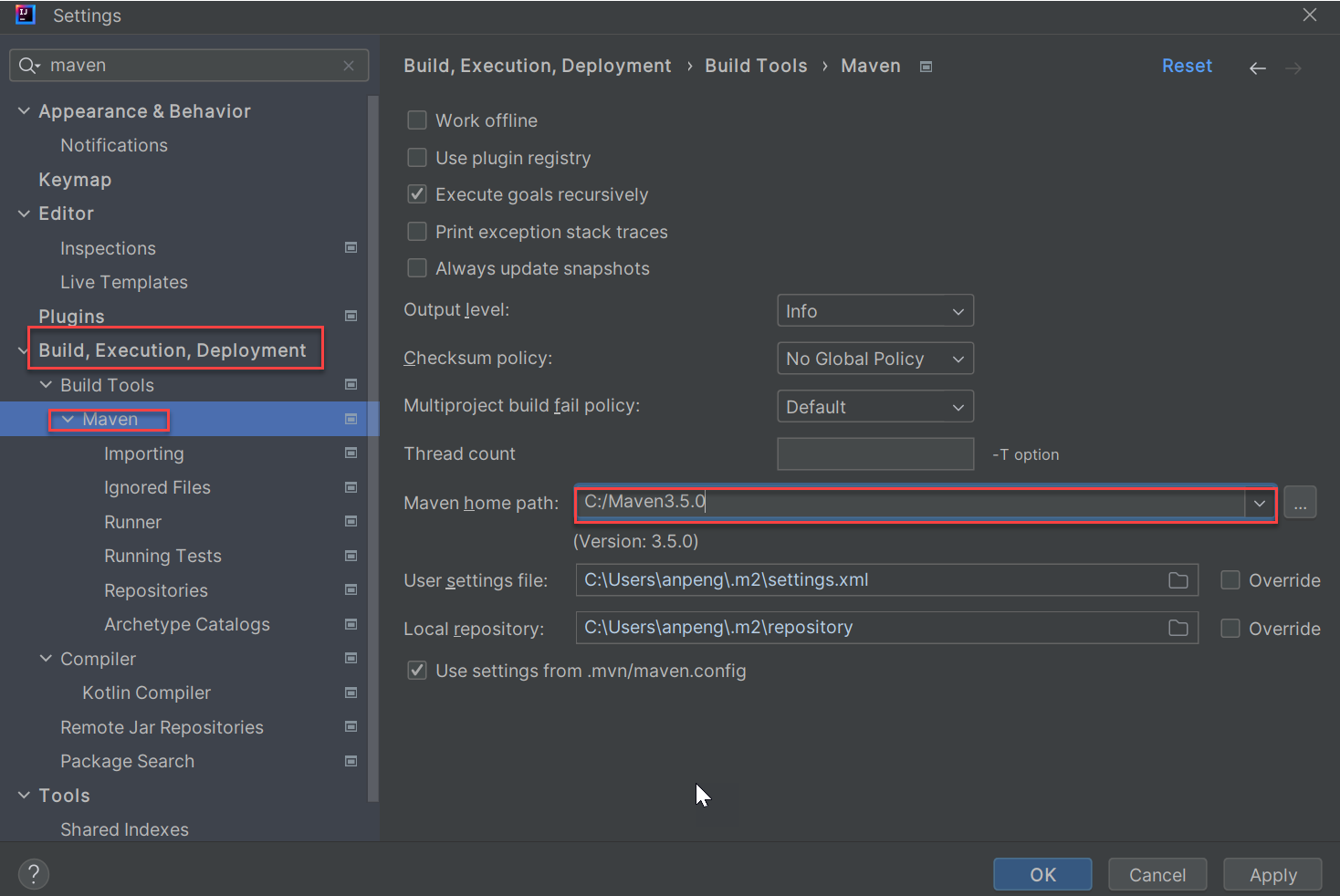This screenshot has height=896, width=1340.
Task: Browse folder for User settings file
Action: [x=1178, y=580]
